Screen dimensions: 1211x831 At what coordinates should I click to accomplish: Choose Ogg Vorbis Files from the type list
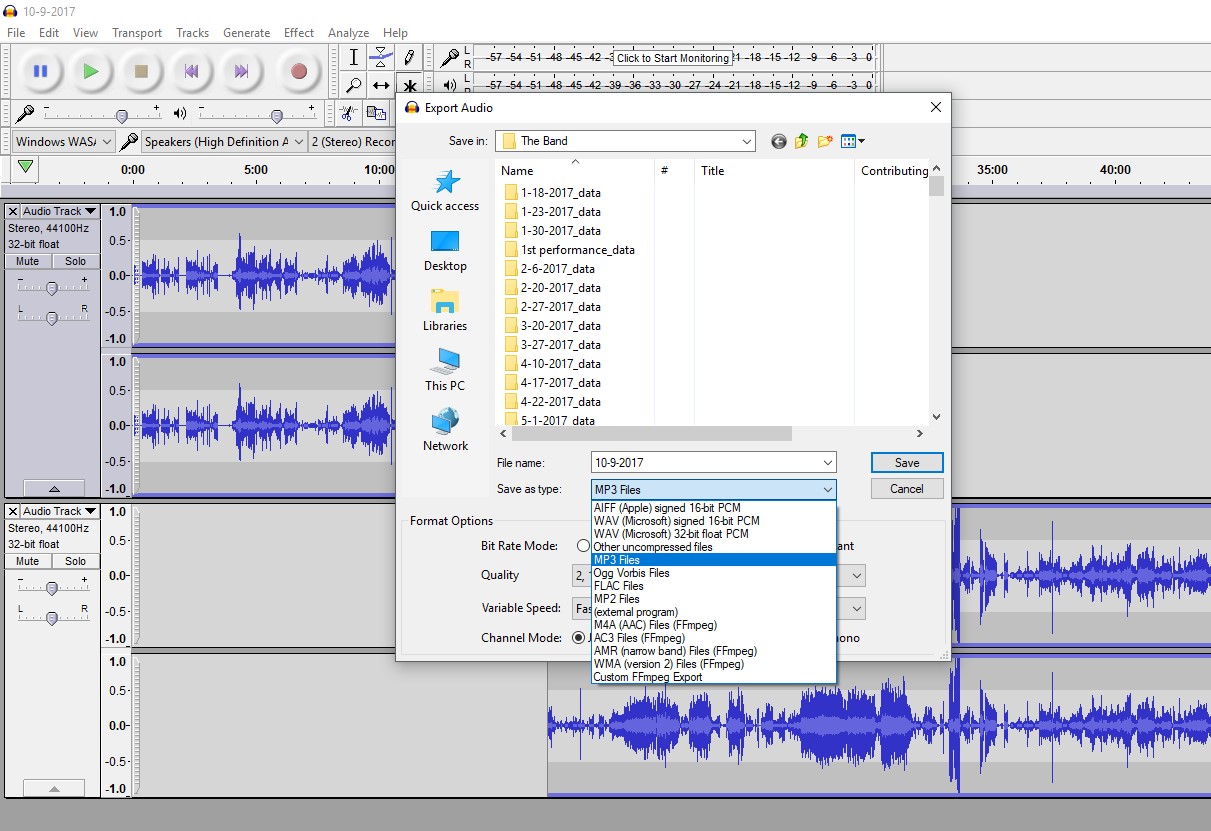631,573
